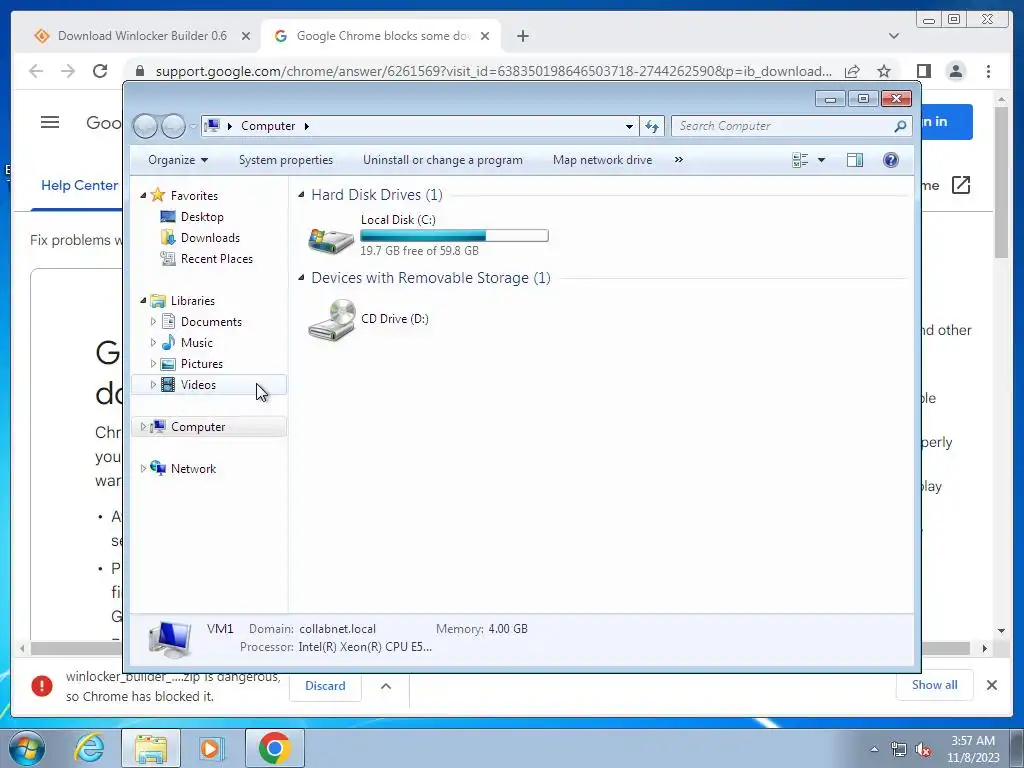Open Windows Media Player from taskbar
Screen dimensions: 1024x768
click(212, 748)
